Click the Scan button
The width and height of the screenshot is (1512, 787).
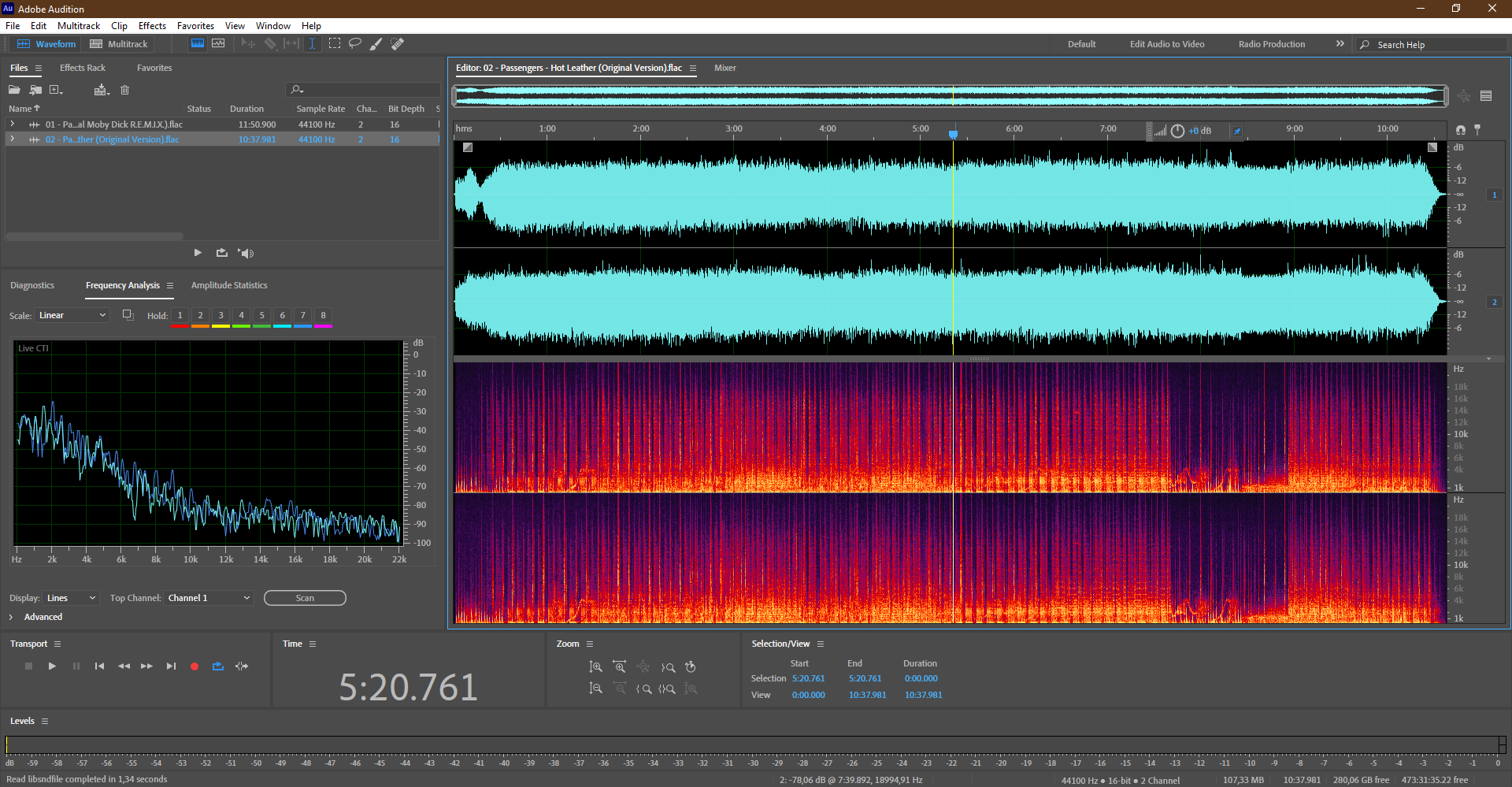click(305, 598)
